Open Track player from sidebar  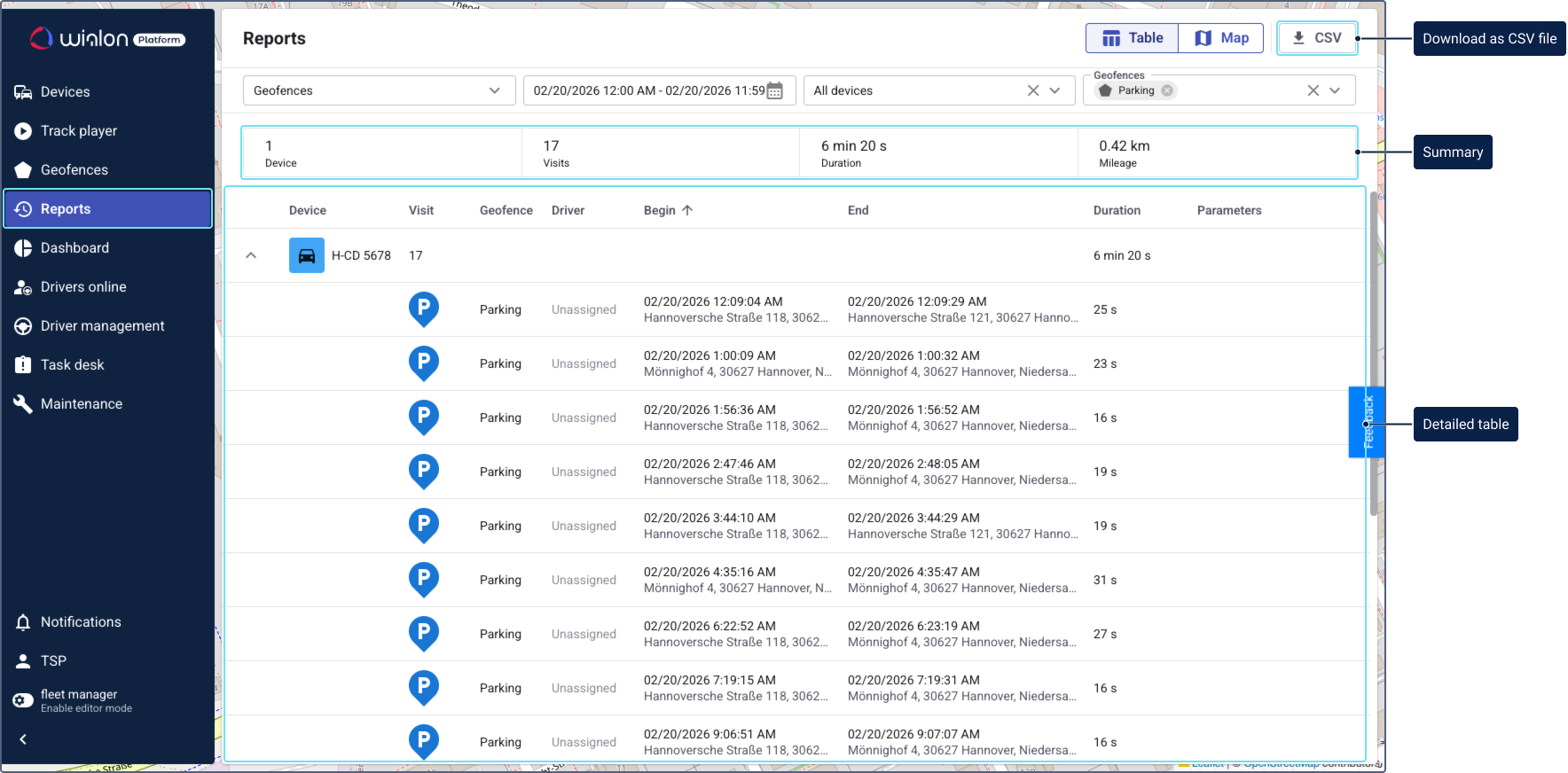[x=79, y=131]
